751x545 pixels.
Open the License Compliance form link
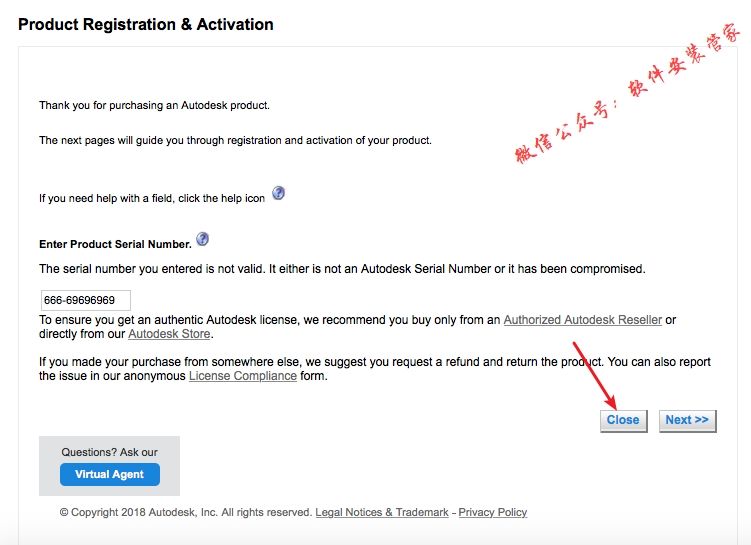pyautogui.click(x=242, y=376)
